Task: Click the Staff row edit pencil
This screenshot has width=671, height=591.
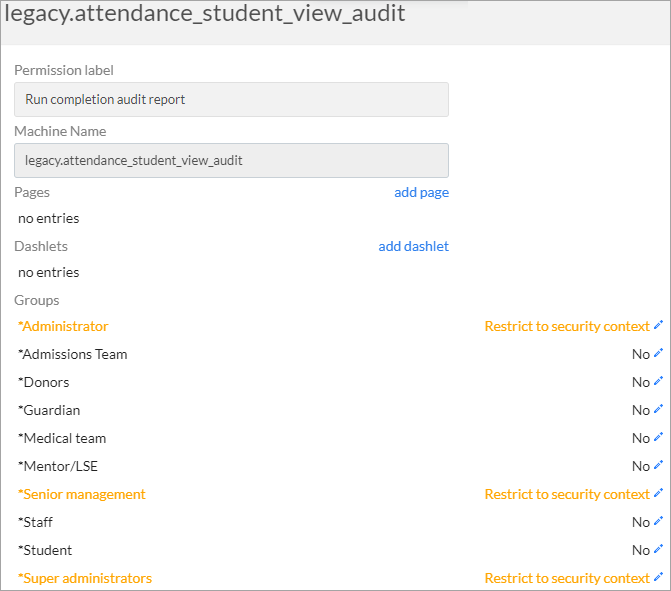Action: tap(659, 521)
